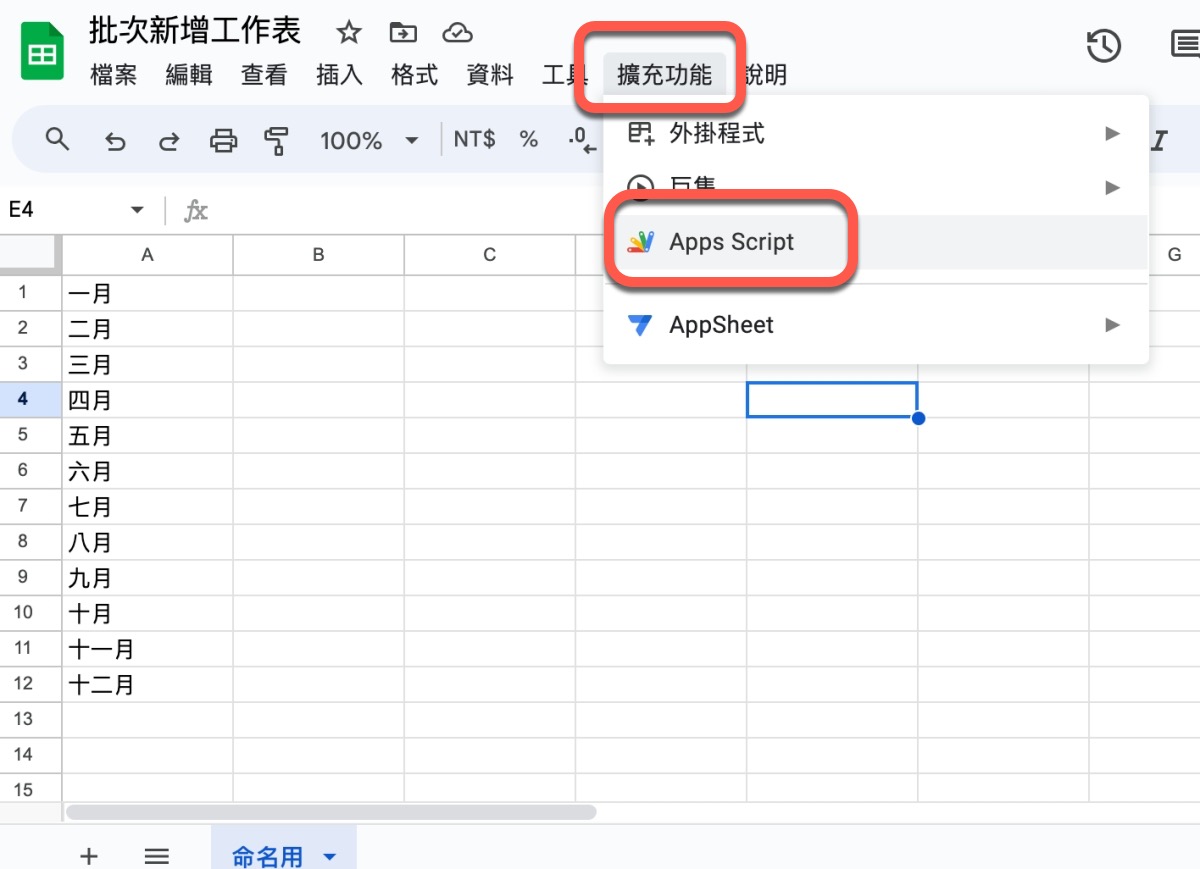Open the 格式 menu

coord(414,75)
